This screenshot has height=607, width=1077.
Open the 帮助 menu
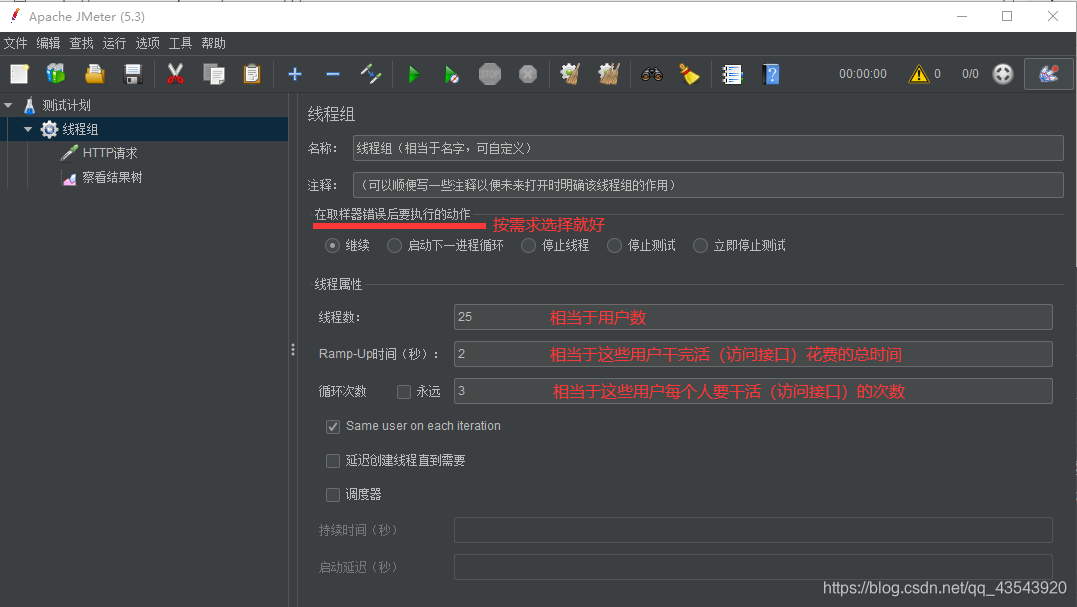[x=213, y=43]
